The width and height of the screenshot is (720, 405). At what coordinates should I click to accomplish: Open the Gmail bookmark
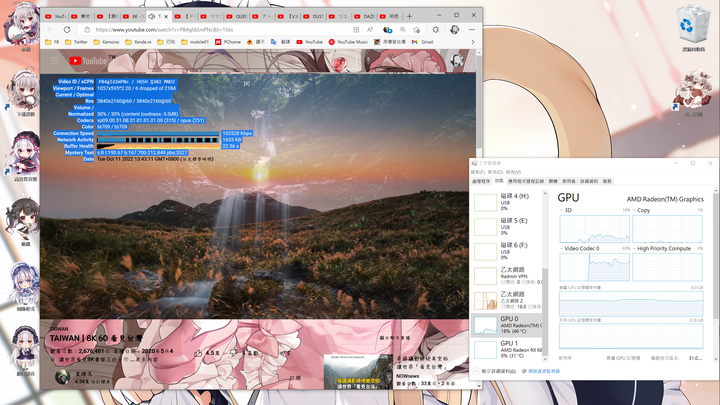[x=423, y=42]
